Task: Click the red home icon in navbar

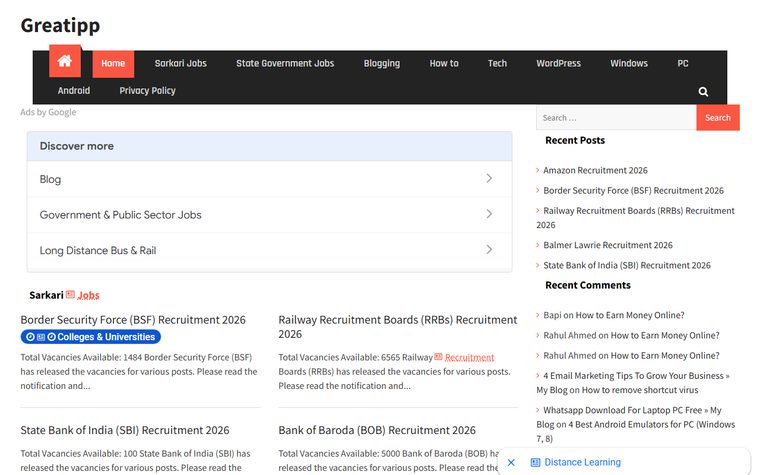Action: tap(64, 62)
